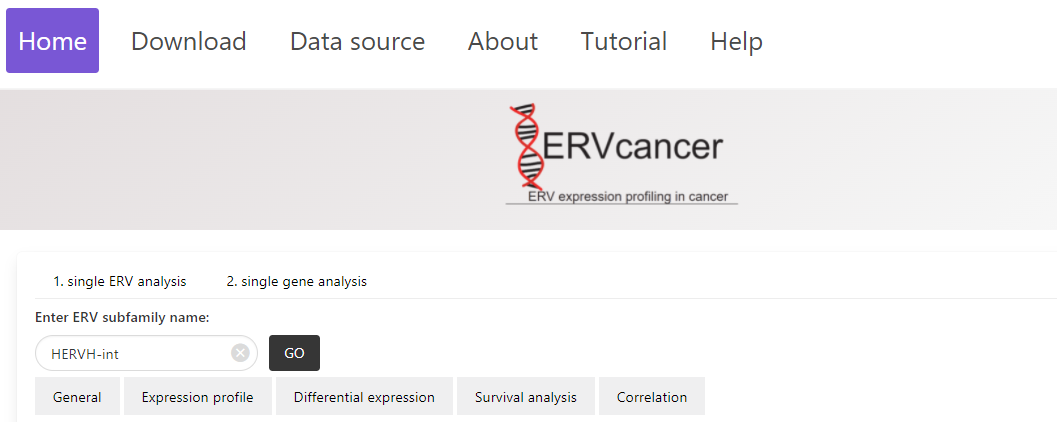Open the Download page
Viewport: 1057px width, 422px height.
coord(188,41)
